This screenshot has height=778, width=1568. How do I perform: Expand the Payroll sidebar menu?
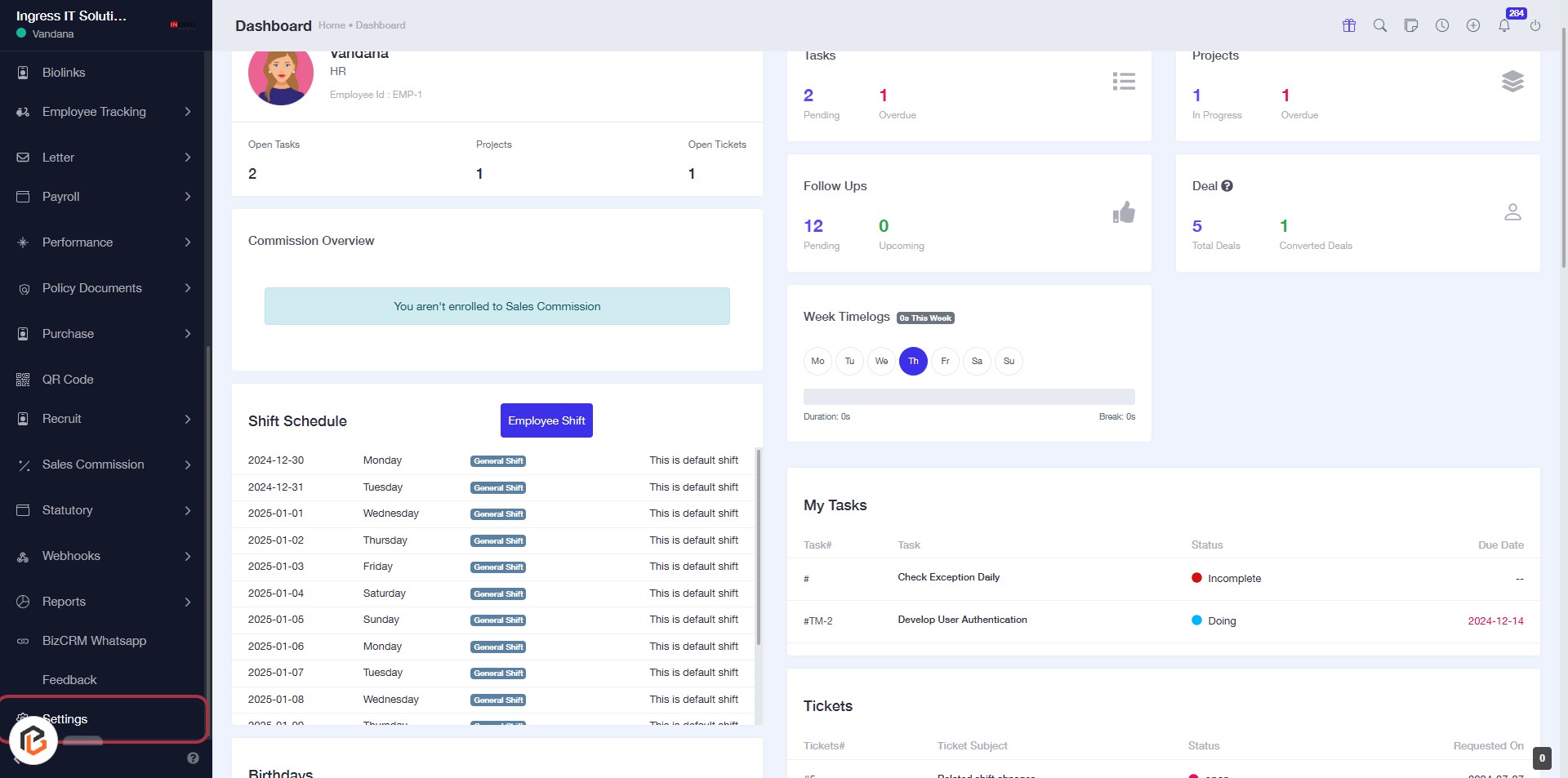(61, 197)
